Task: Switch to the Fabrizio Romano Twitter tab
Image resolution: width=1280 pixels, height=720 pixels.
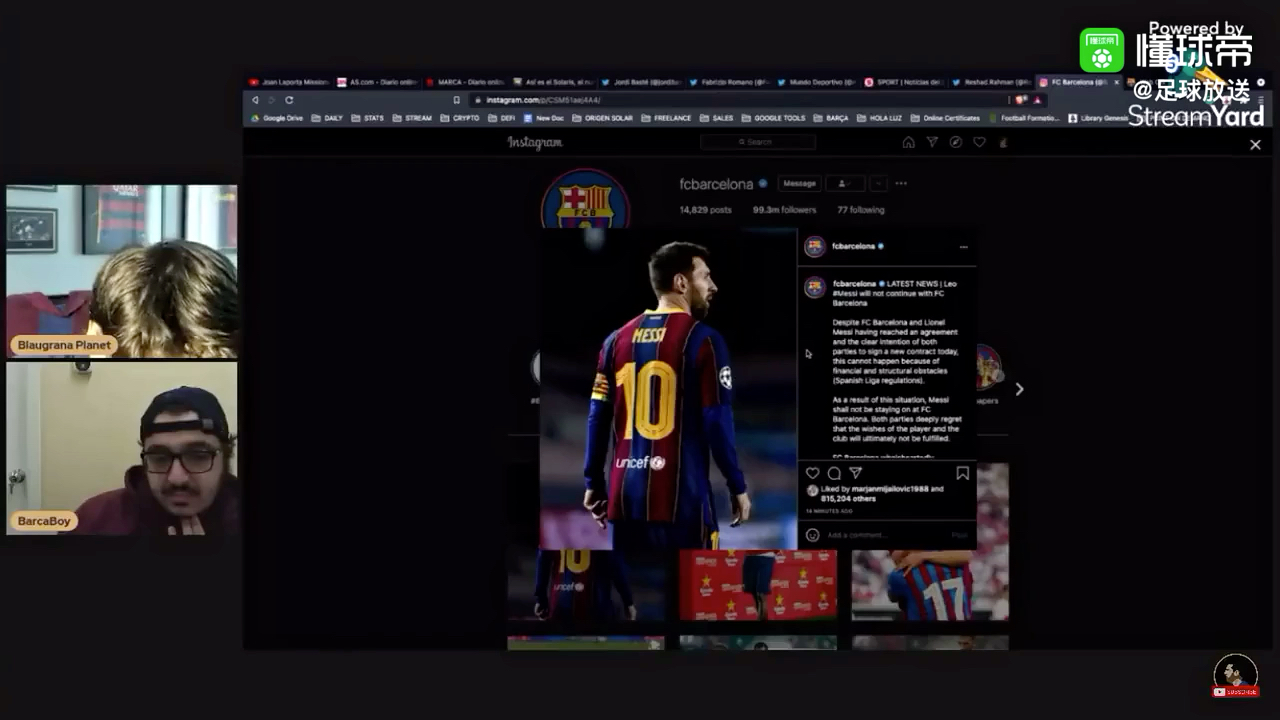Action: tap(729, 82)
